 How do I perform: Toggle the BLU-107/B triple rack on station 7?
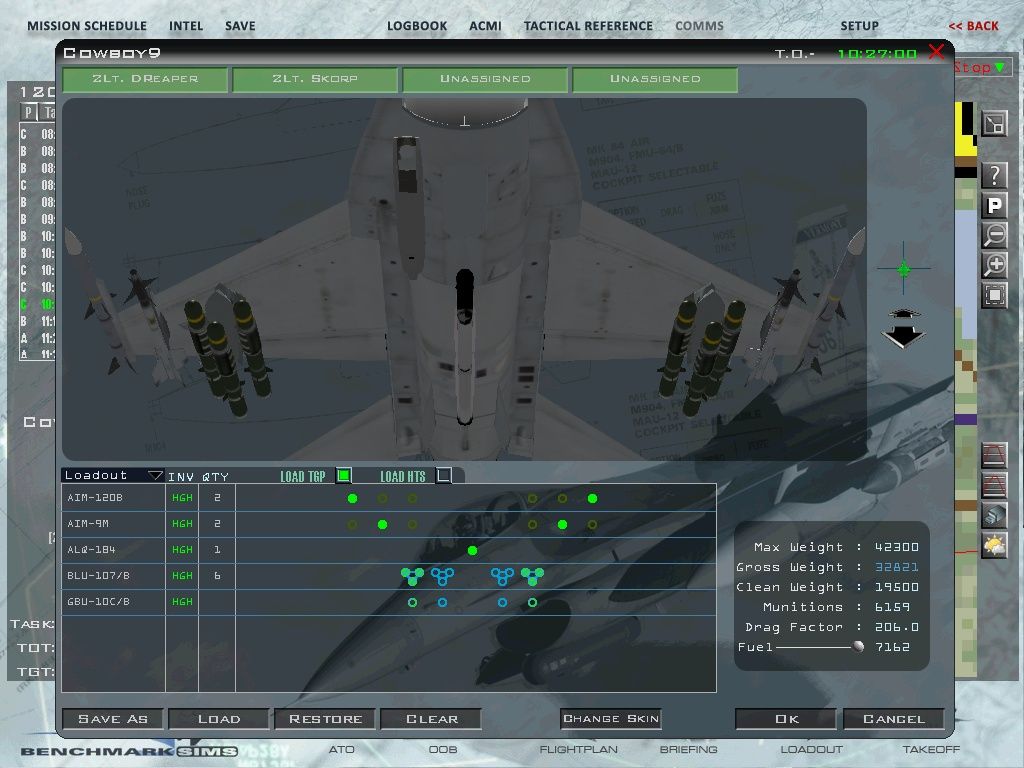pos(532,576)
